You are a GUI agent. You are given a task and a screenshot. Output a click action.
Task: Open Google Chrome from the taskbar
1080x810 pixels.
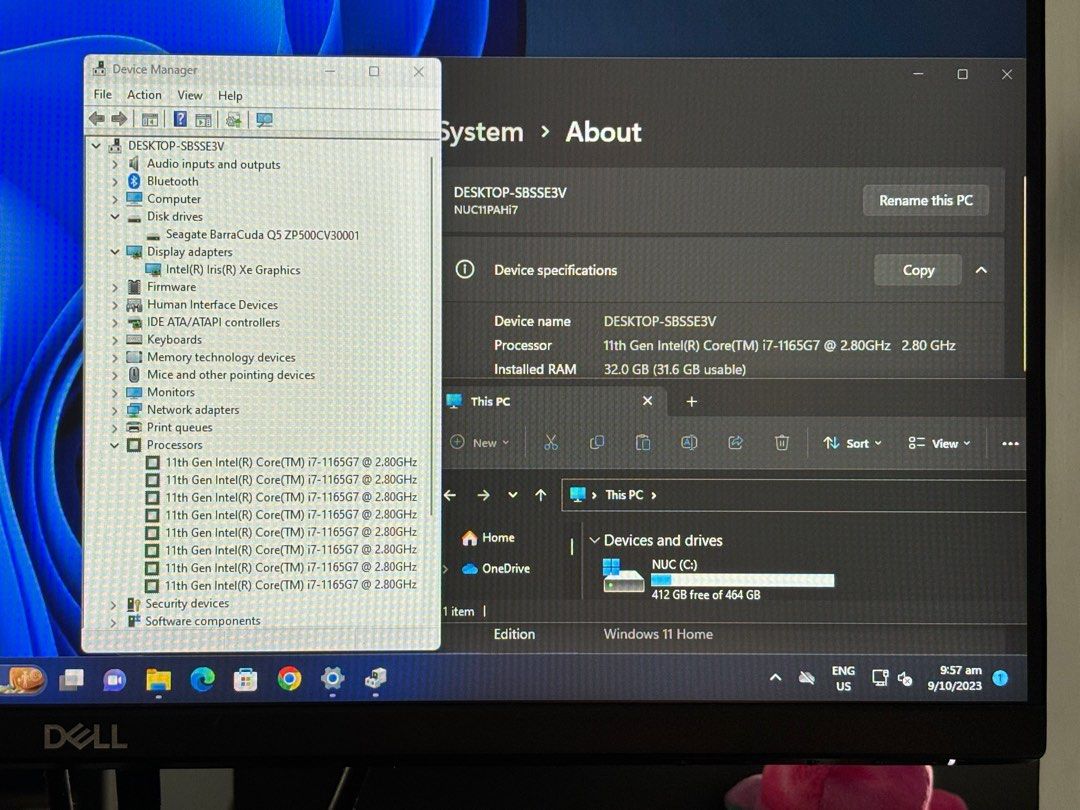[289, 680]
